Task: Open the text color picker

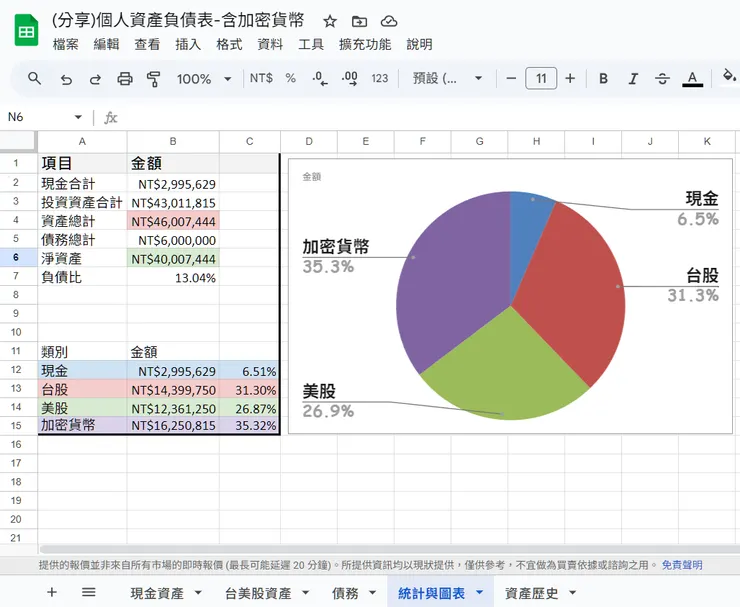Action: (692, 78)
